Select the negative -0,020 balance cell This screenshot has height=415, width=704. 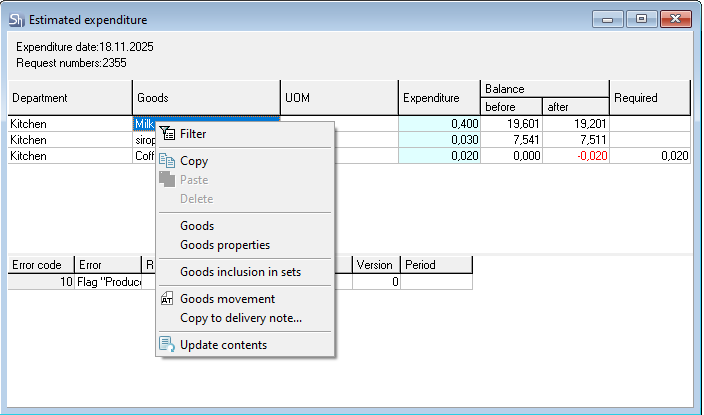575,156
